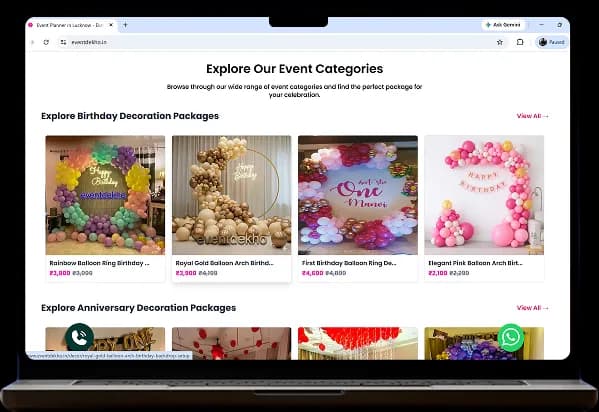This screenshot has width=599, height=412.
Task: Select the Event Planner in Lucknow tab
Action: click(x=71, y=25)
